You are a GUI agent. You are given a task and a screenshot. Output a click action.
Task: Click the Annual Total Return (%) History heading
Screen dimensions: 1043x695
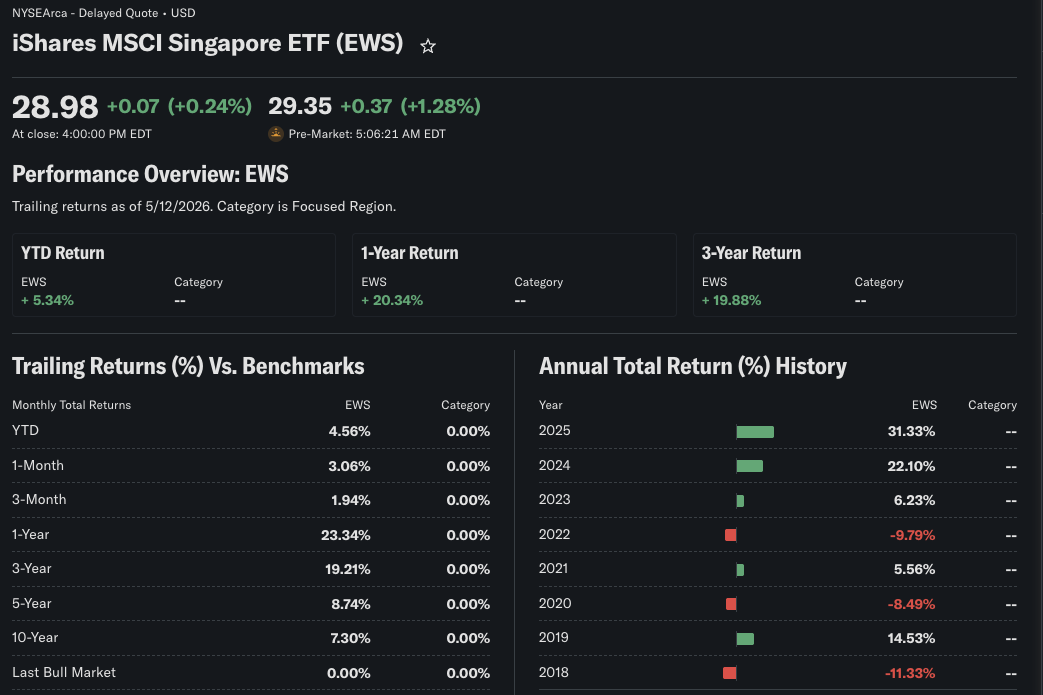(692, 366)
